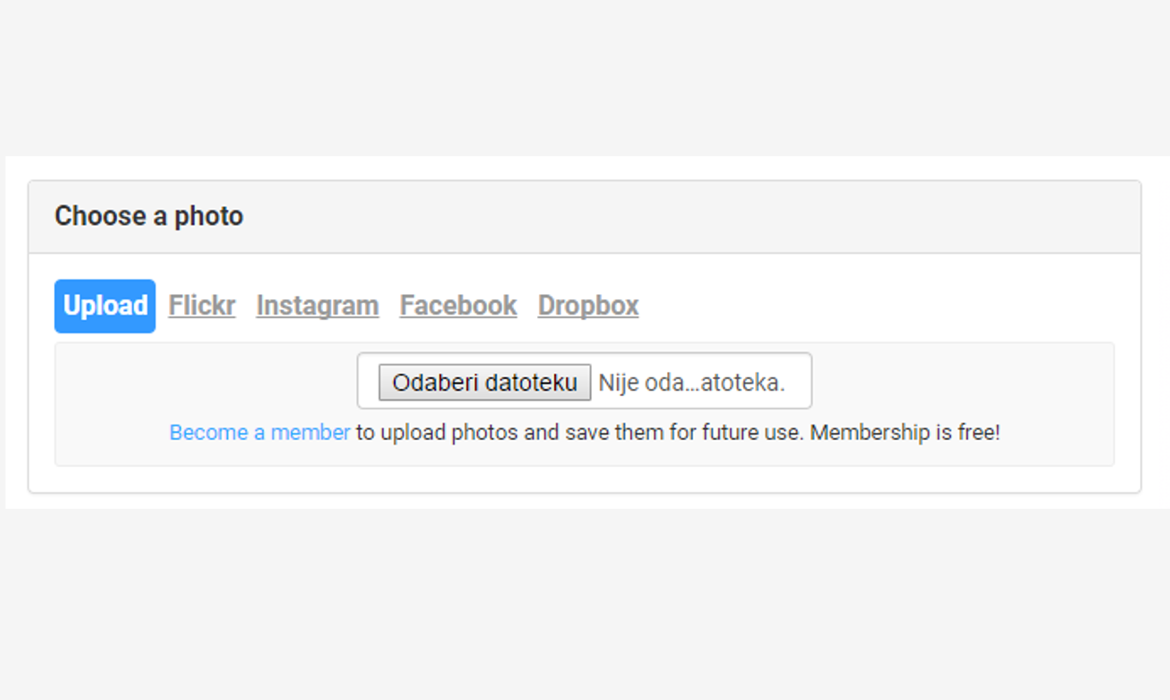
Task: Follow the Become a member link
Action: pyautogui.click(x=259, y=433)
